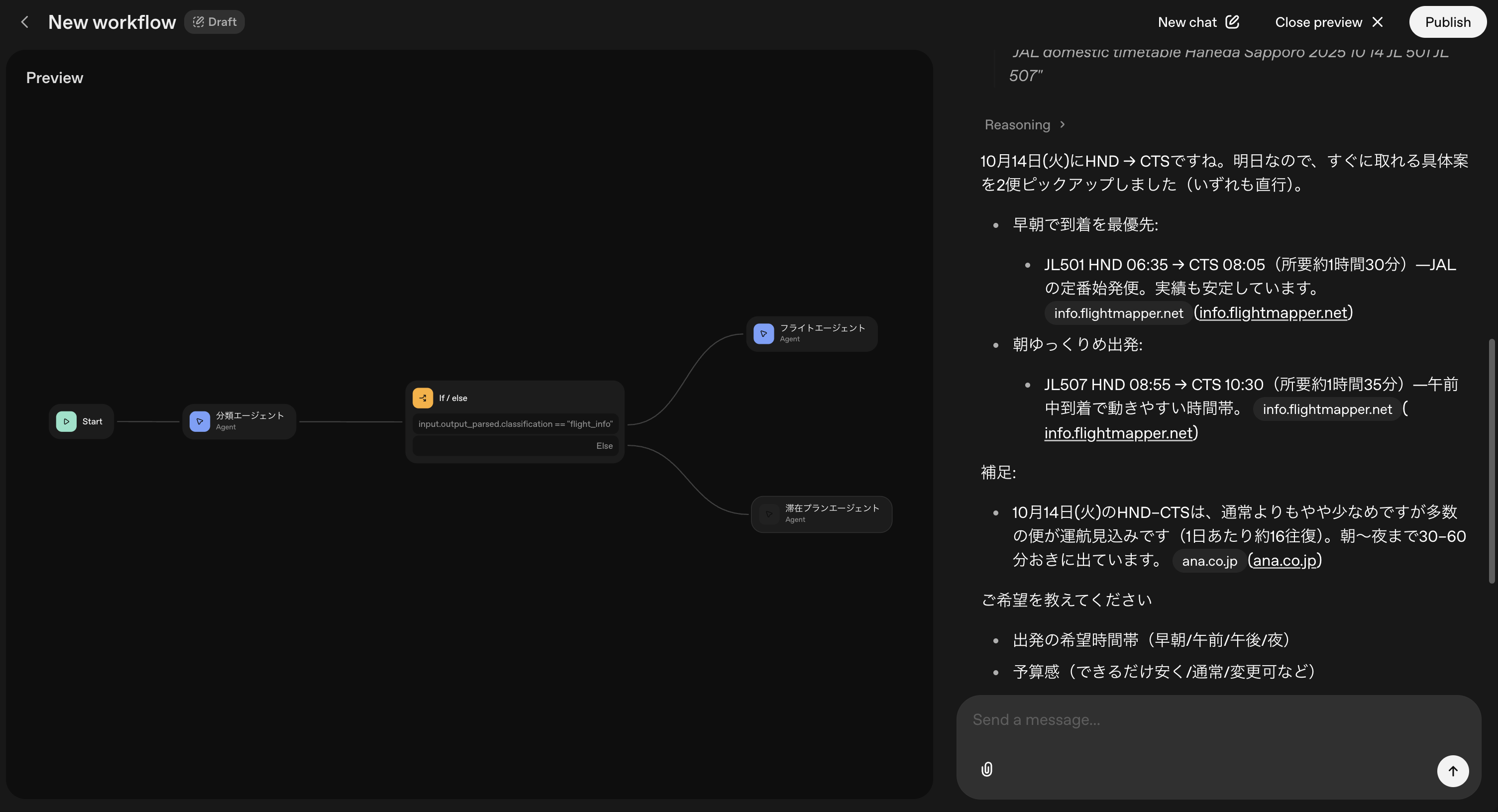
Task: Select the flight_info classification condition
Action: click(x=515, y=424)
